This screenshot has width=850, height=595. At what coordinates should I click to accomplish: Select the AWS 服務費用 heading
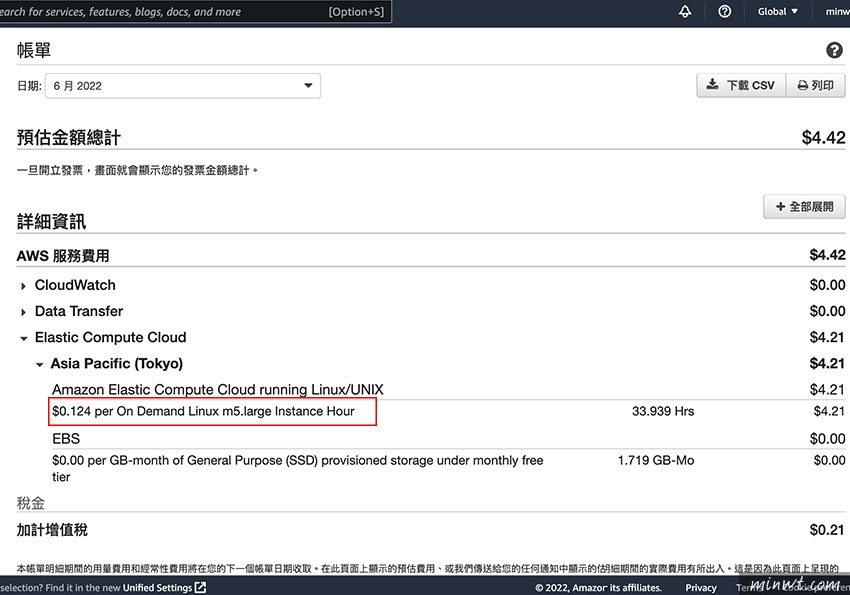tap(63, 256)
